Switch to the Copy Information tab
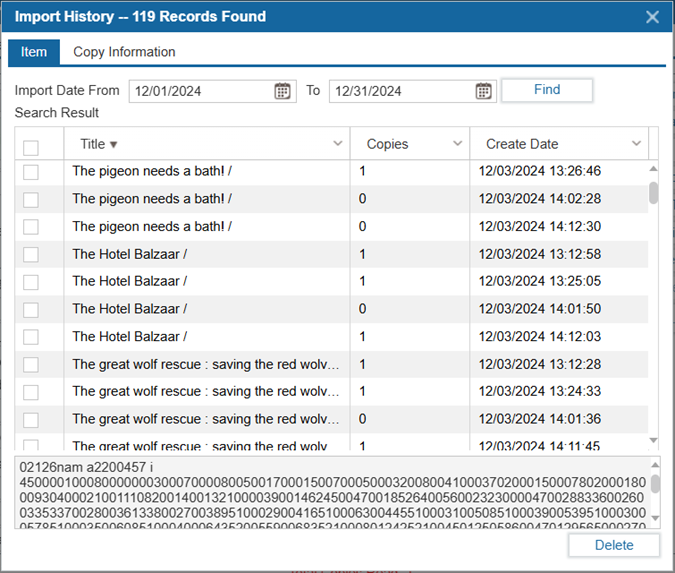 pos(124,52)
